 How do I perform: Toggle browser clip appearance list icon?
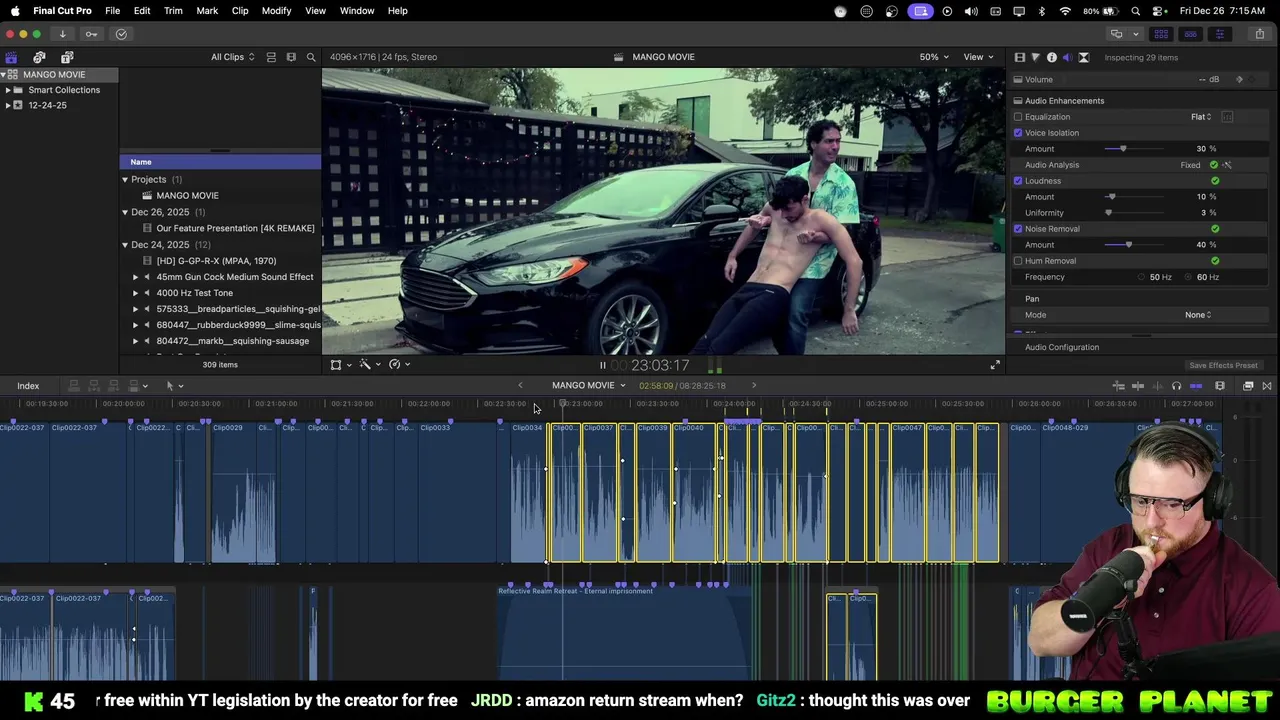click(x=271, y=57)
